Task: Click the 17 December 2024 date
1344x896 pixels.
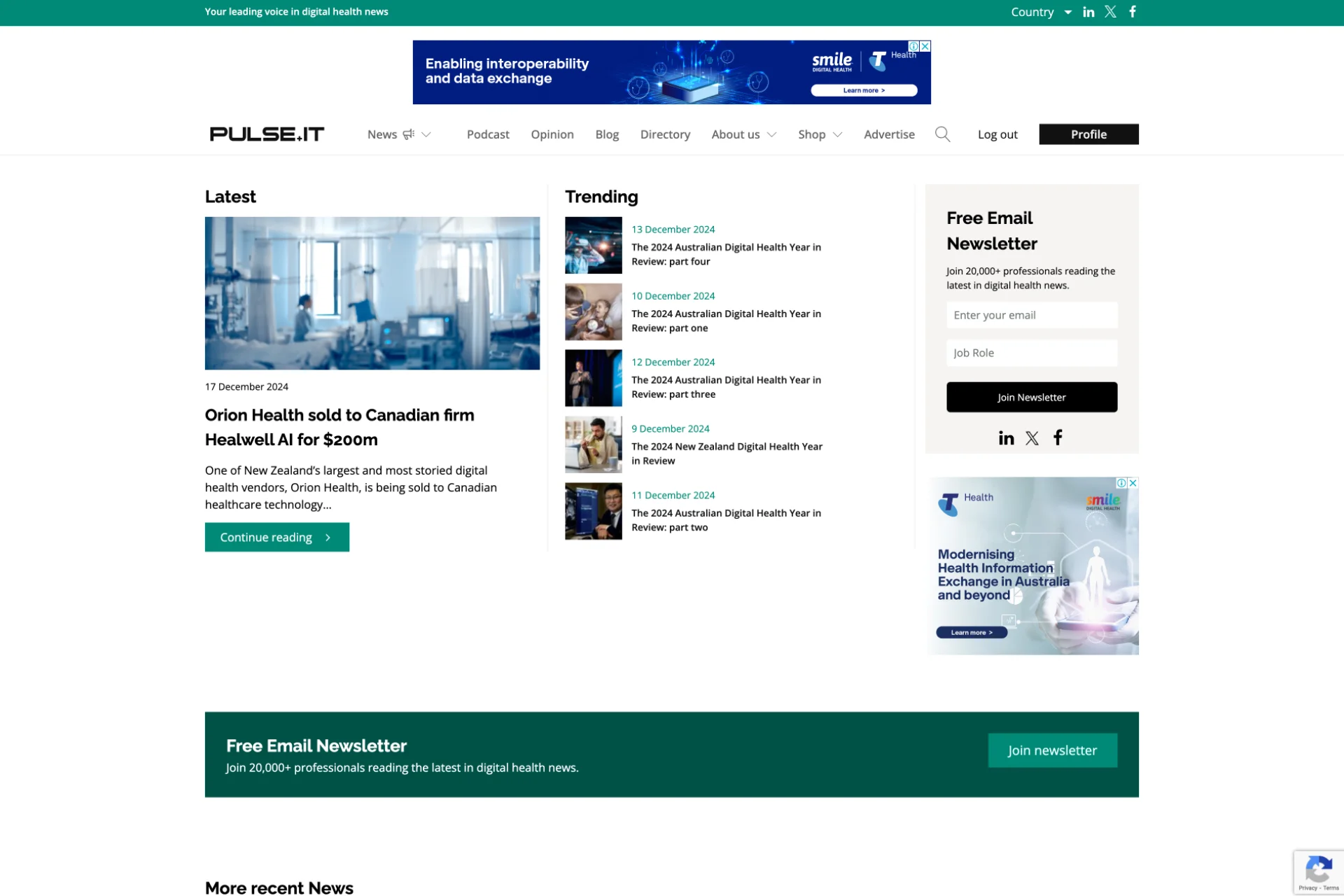Action: (x=246, y=386)
